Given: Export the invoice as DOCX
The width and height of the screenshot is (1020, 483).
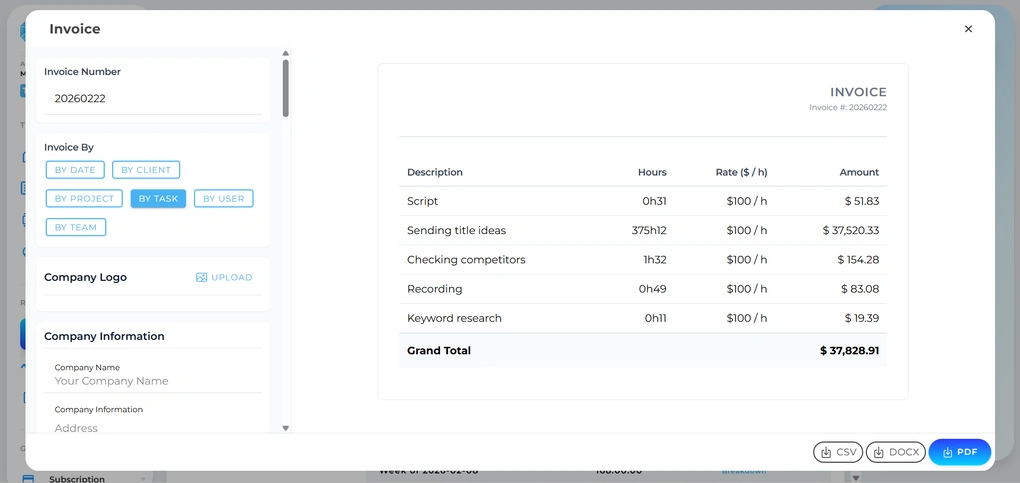Looking at the screenshot, I should click(896, 452).
